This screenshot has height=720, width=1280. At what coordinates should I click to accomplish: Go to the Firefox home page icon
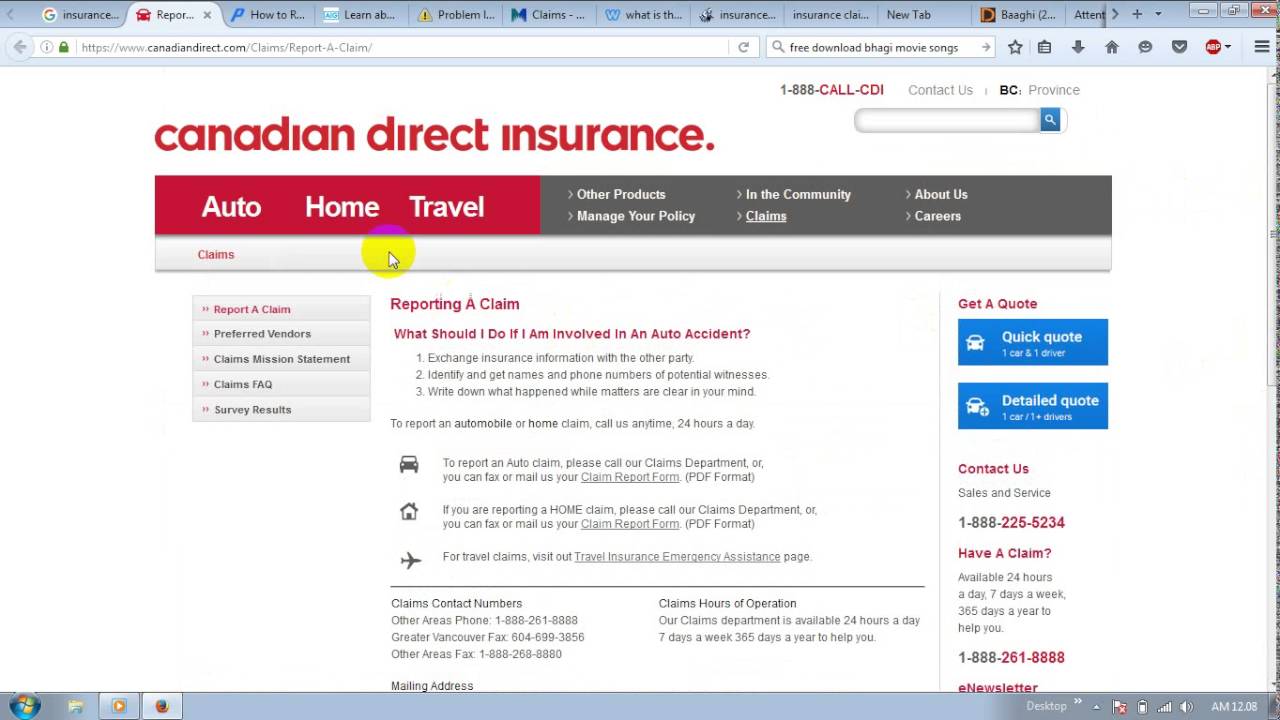click(1112, 47)
